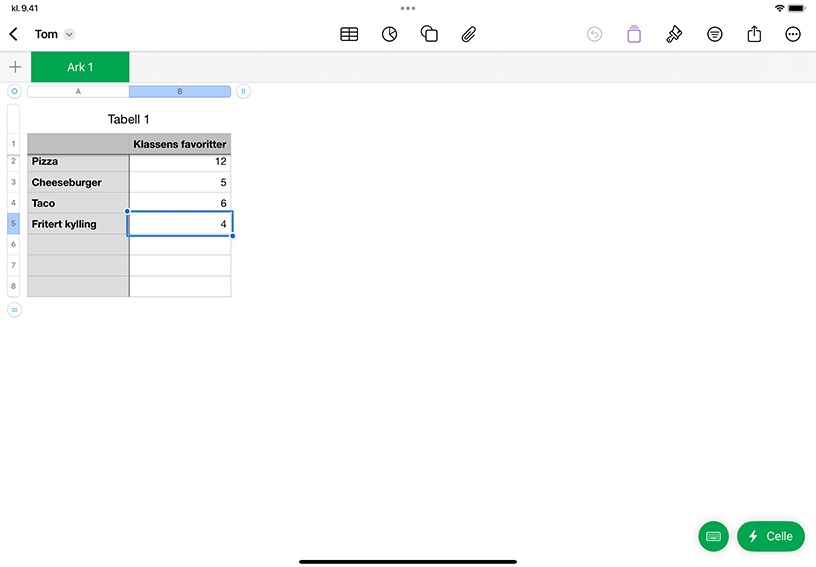The width and height of the screenshot is (816, 567).
Task: Select the Ark 1 sheet tab
Action: point(80,67)
